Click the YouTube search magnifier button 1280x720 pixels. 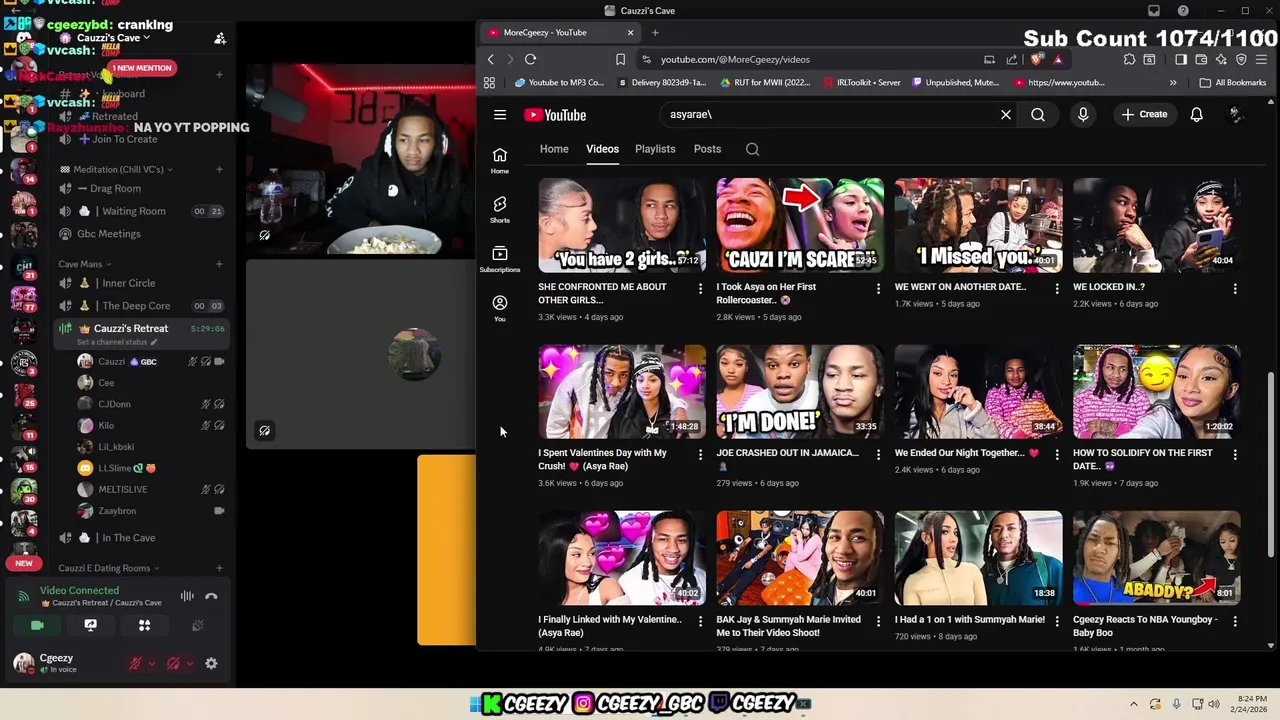pos(1038,115)
